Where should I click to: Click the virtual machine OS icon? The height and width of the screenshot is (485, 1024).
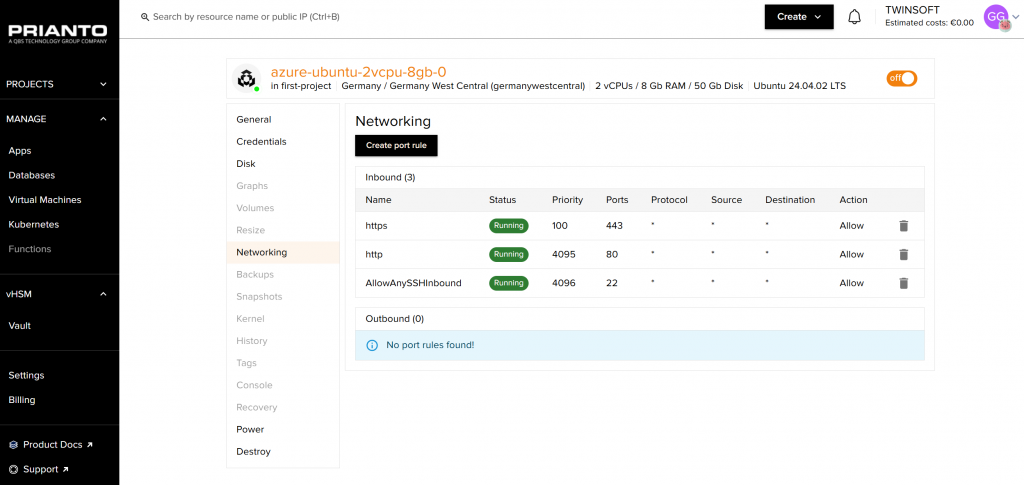[x=246, y=79]
